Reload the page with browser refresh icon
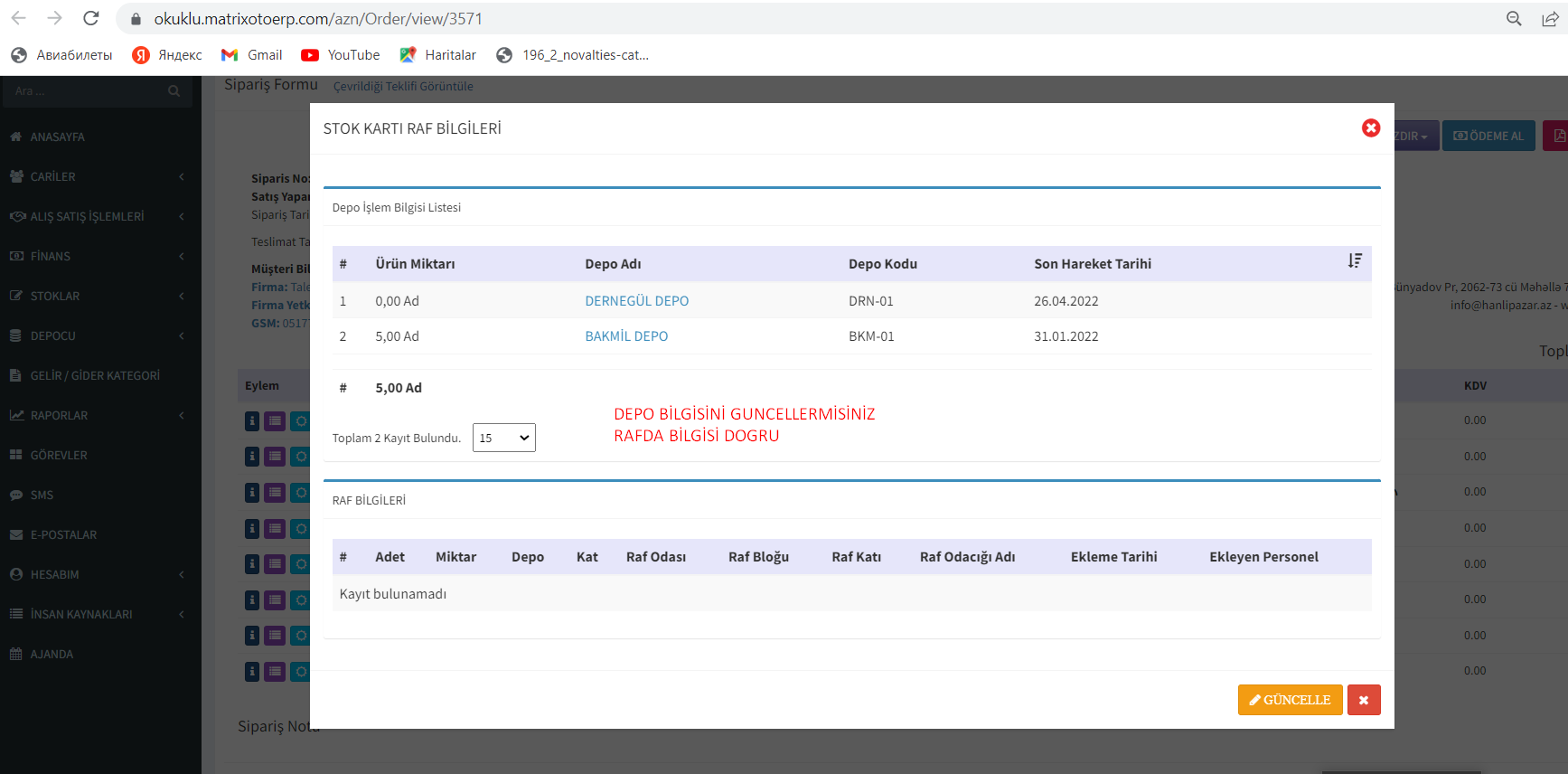 point(90,18)
